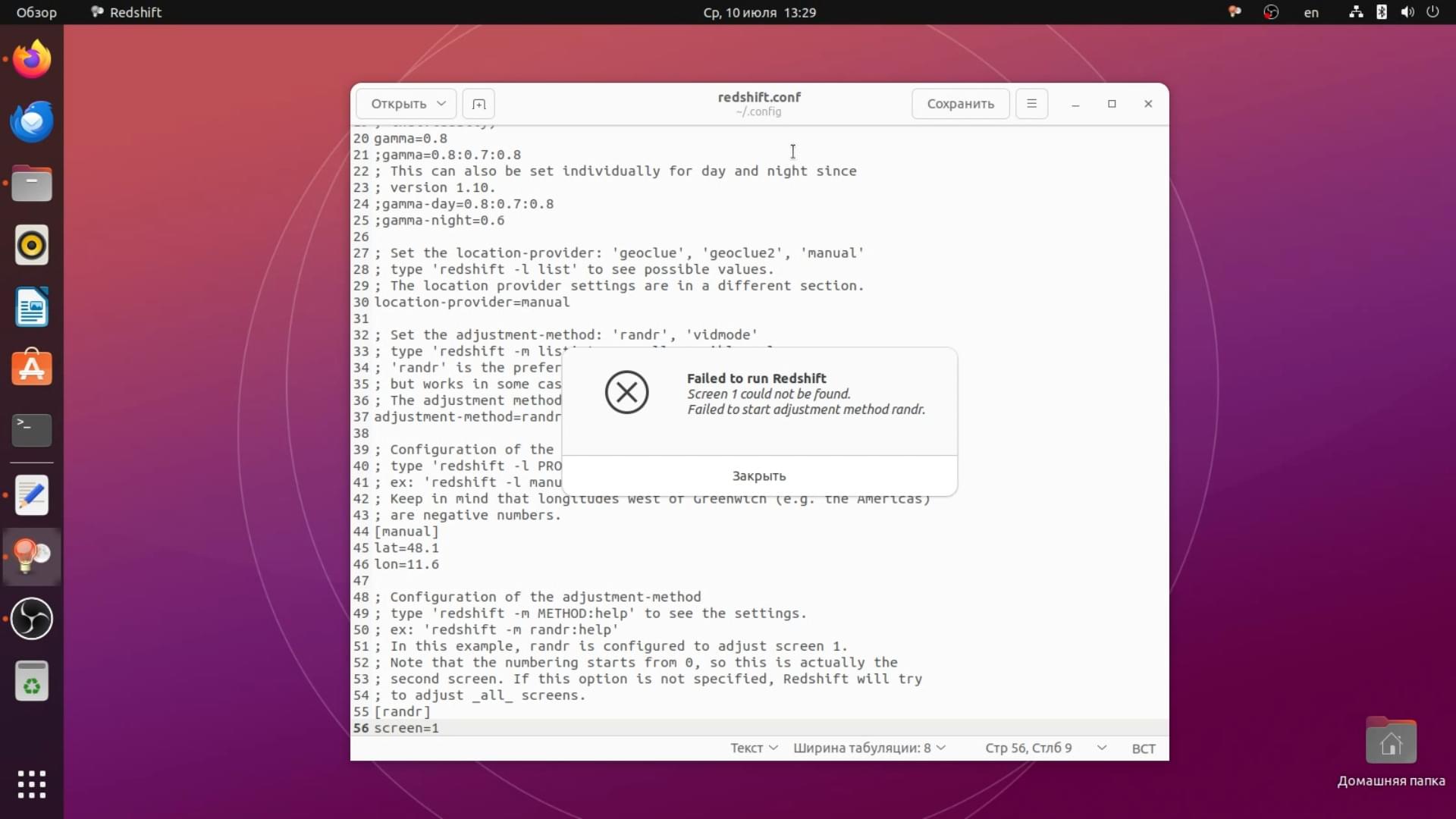The width and height of the screenshot is (1456, 819).
Task: Open Обзор activities overview
Action: pyautogui.click(x=36, y=12)
